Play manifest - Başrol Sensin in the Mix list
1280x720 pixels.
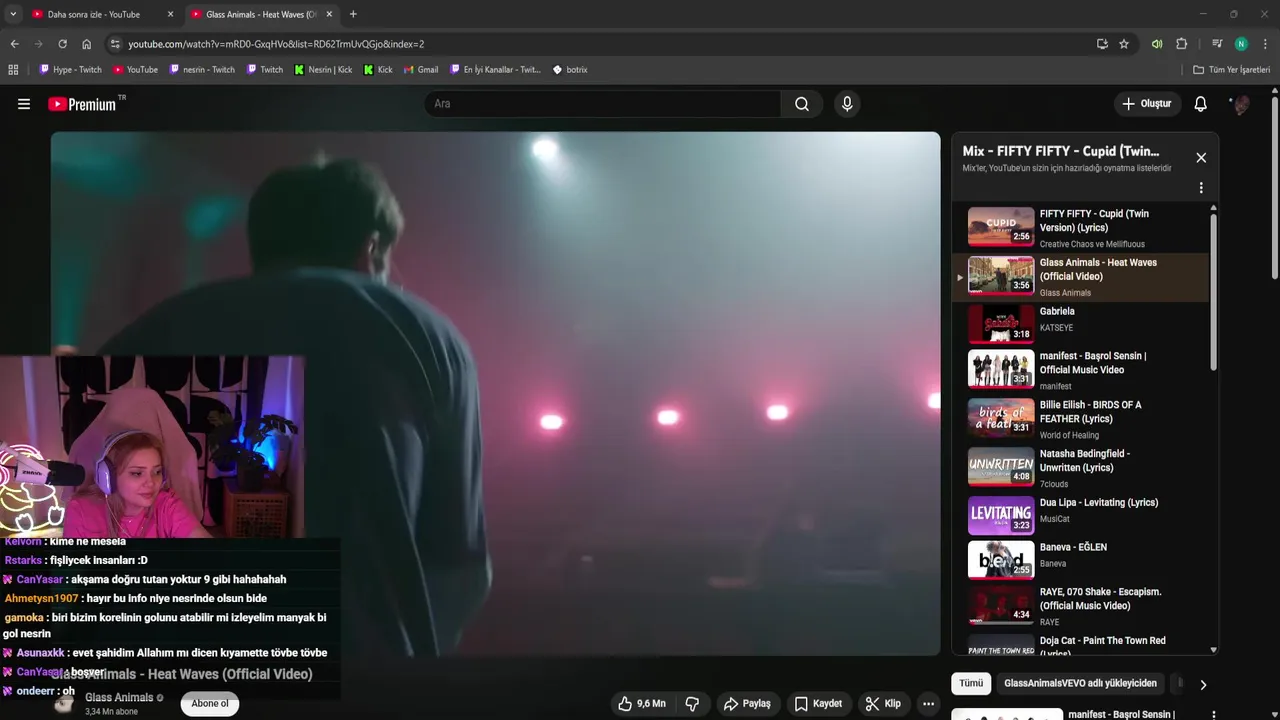click(1080, 370)
